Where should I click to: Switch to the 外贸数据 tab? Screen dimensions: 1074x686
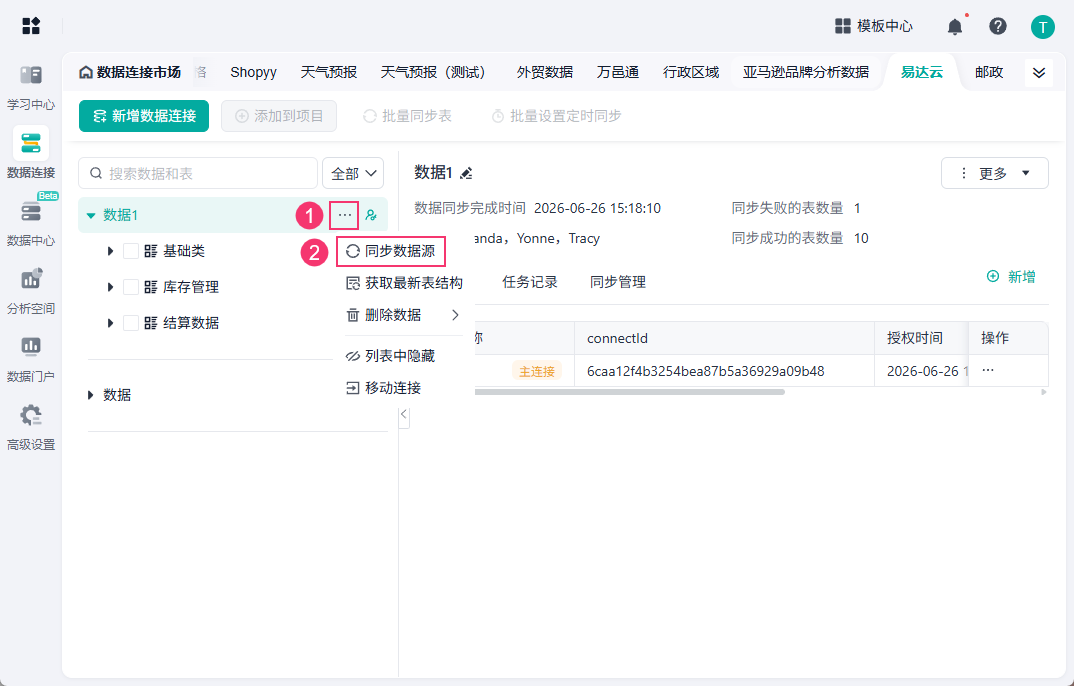(545, 72)
